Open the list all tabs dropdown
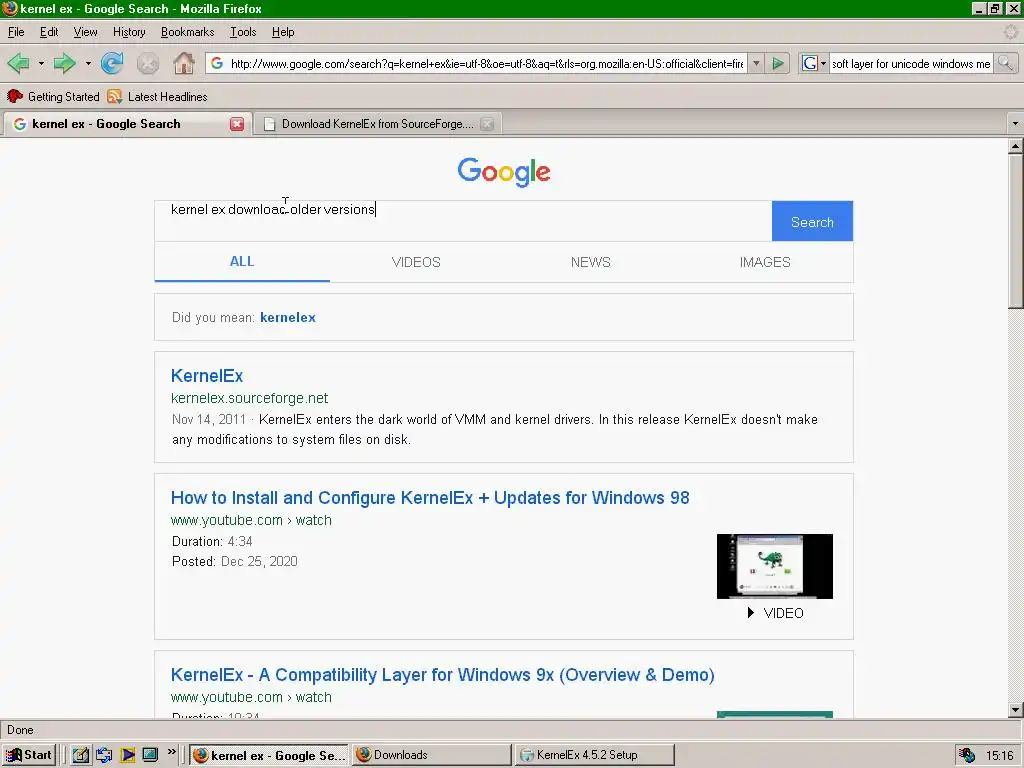The height and width of the screenshot is (768, 1024). pos(1015,123)
